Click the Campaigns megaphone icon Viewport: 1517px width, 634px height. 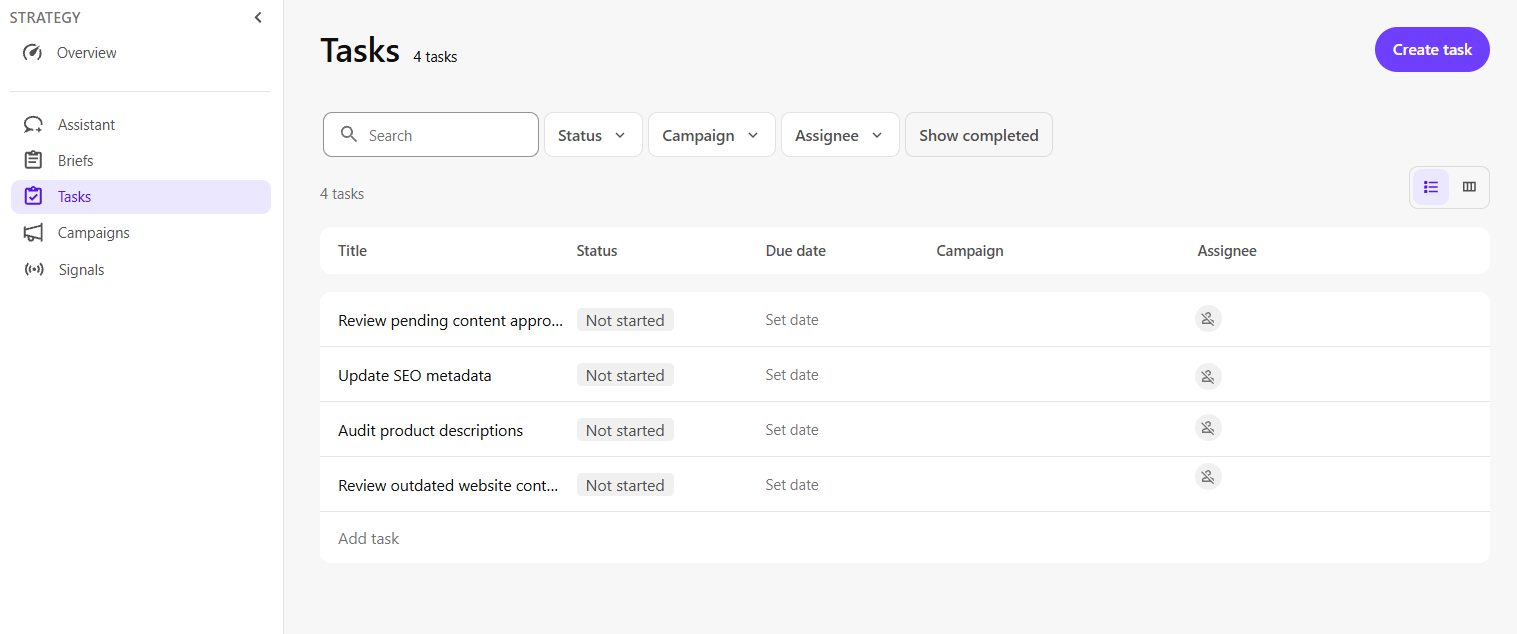pos(33,233)
